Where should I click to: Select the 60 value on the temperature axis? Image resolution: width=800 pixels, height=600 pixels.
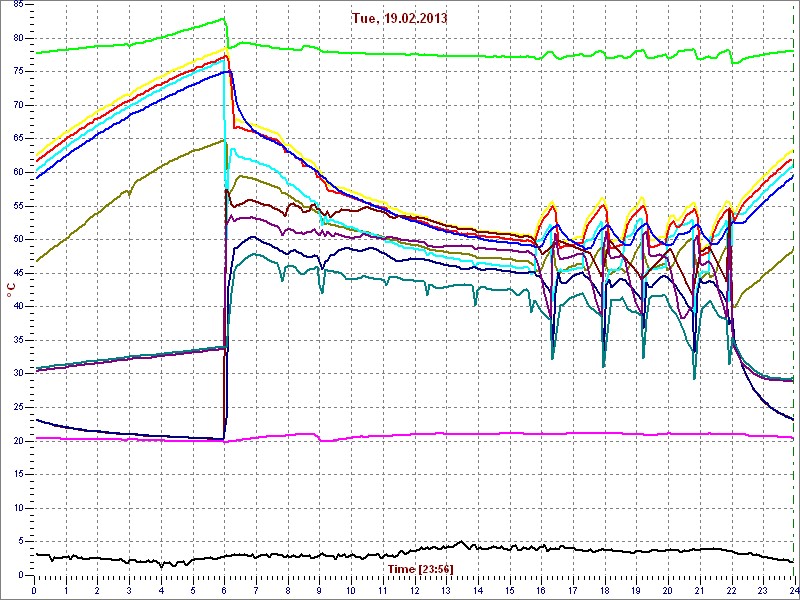18,172
